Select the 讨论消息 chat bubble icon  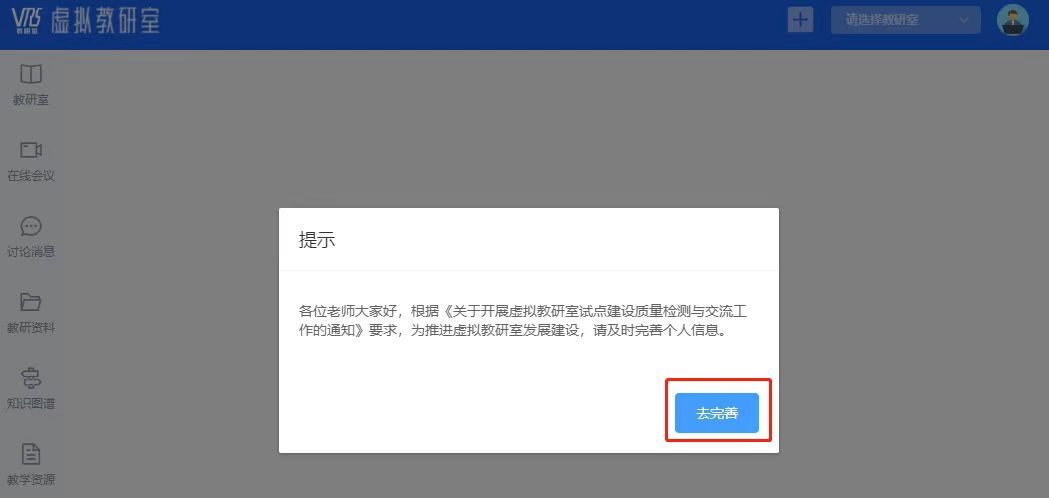click(31, 226)
